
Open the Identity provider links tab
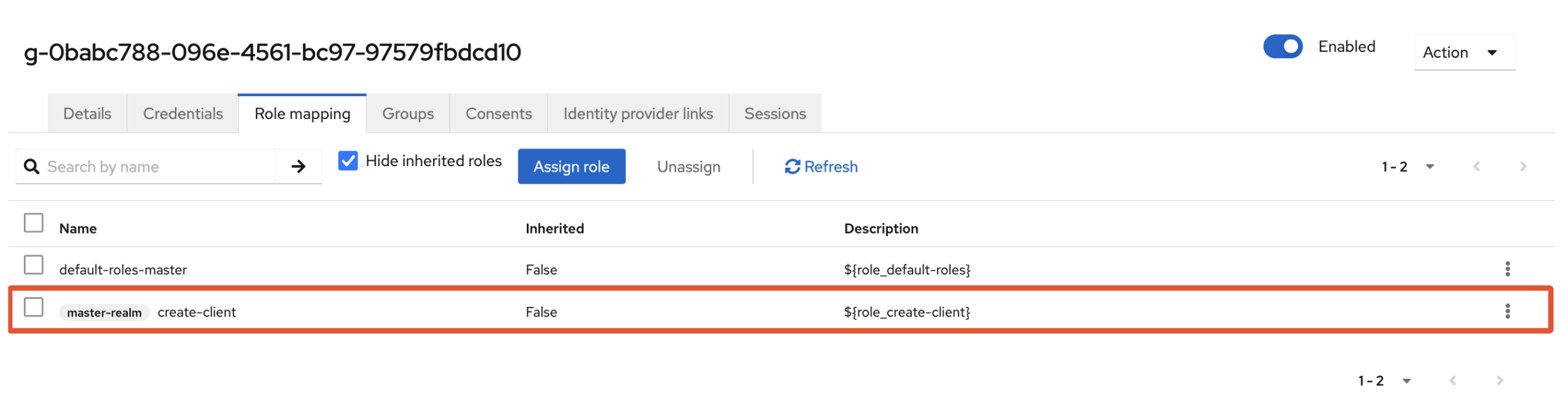click(x=637, y=113)
